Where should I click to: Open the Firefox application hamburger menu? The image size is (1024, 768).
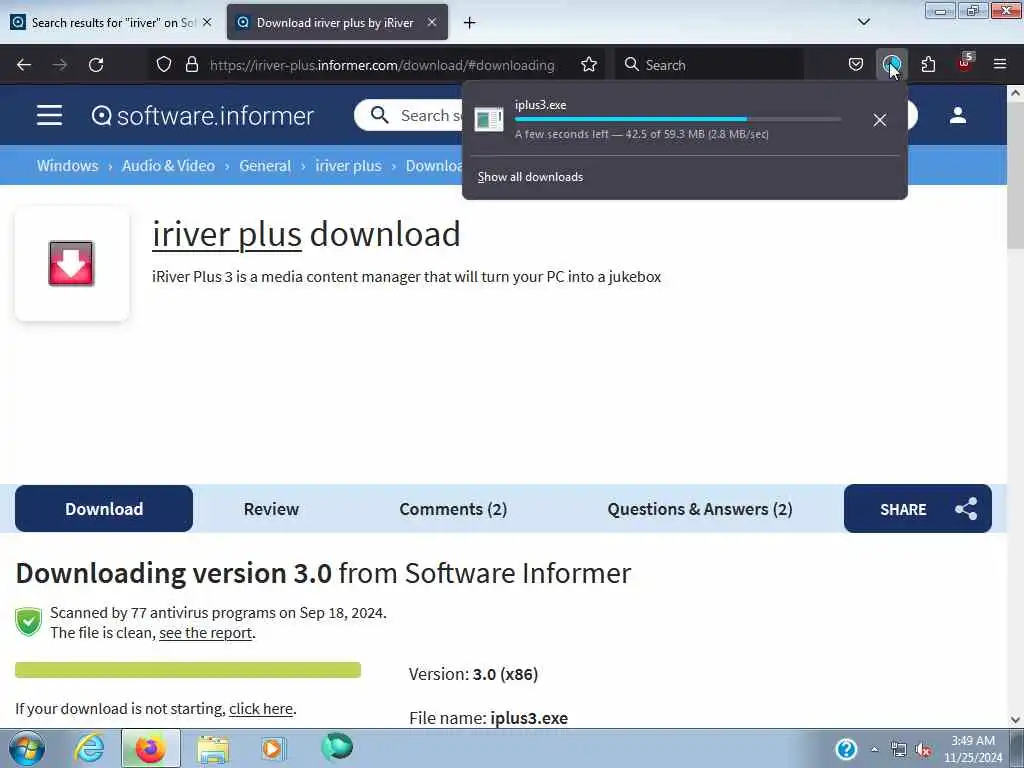click(x=1000, y=65)
